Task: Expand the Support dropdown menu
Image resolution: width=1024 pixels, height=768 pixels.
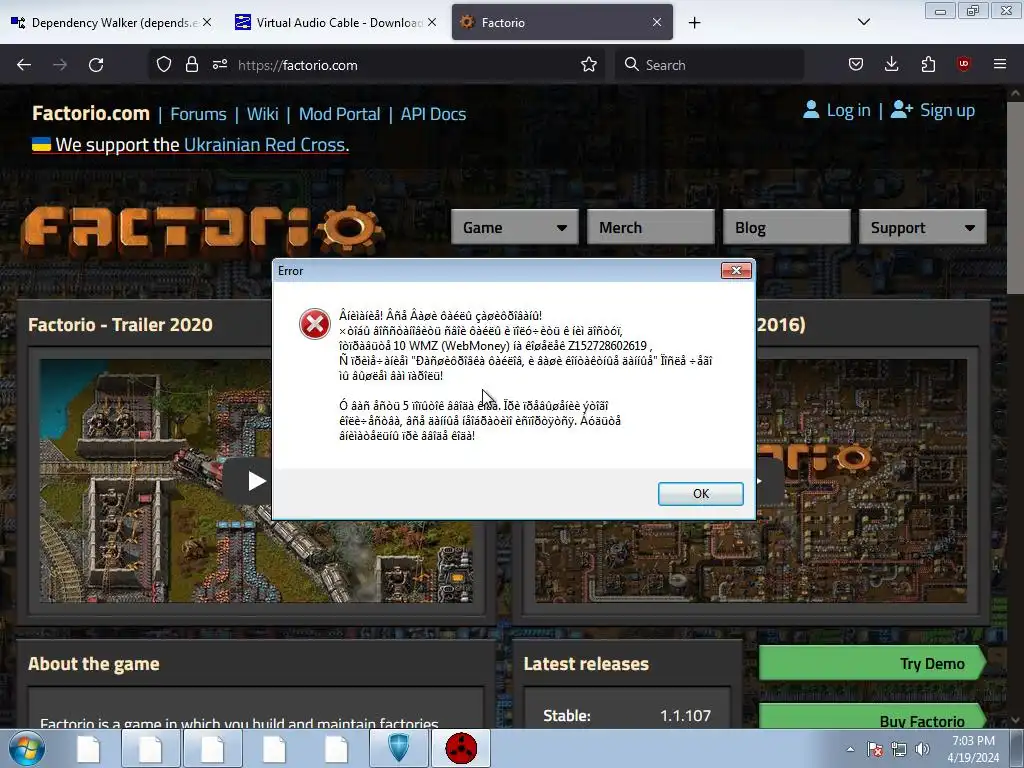Action: tap(923, 227)
